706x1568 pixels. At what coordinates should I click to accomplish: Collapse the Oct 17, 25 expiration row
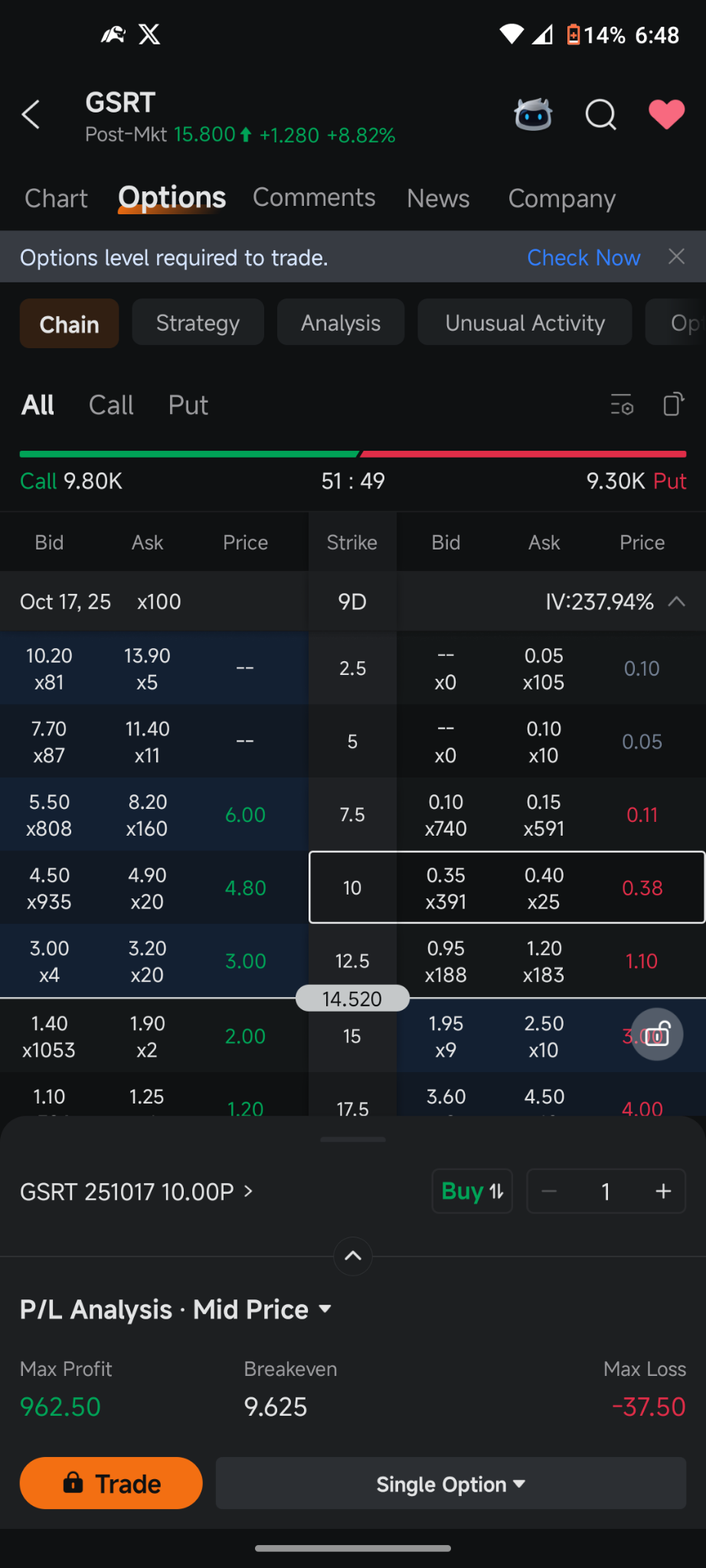pyautogui.click(x=676, y=601)
